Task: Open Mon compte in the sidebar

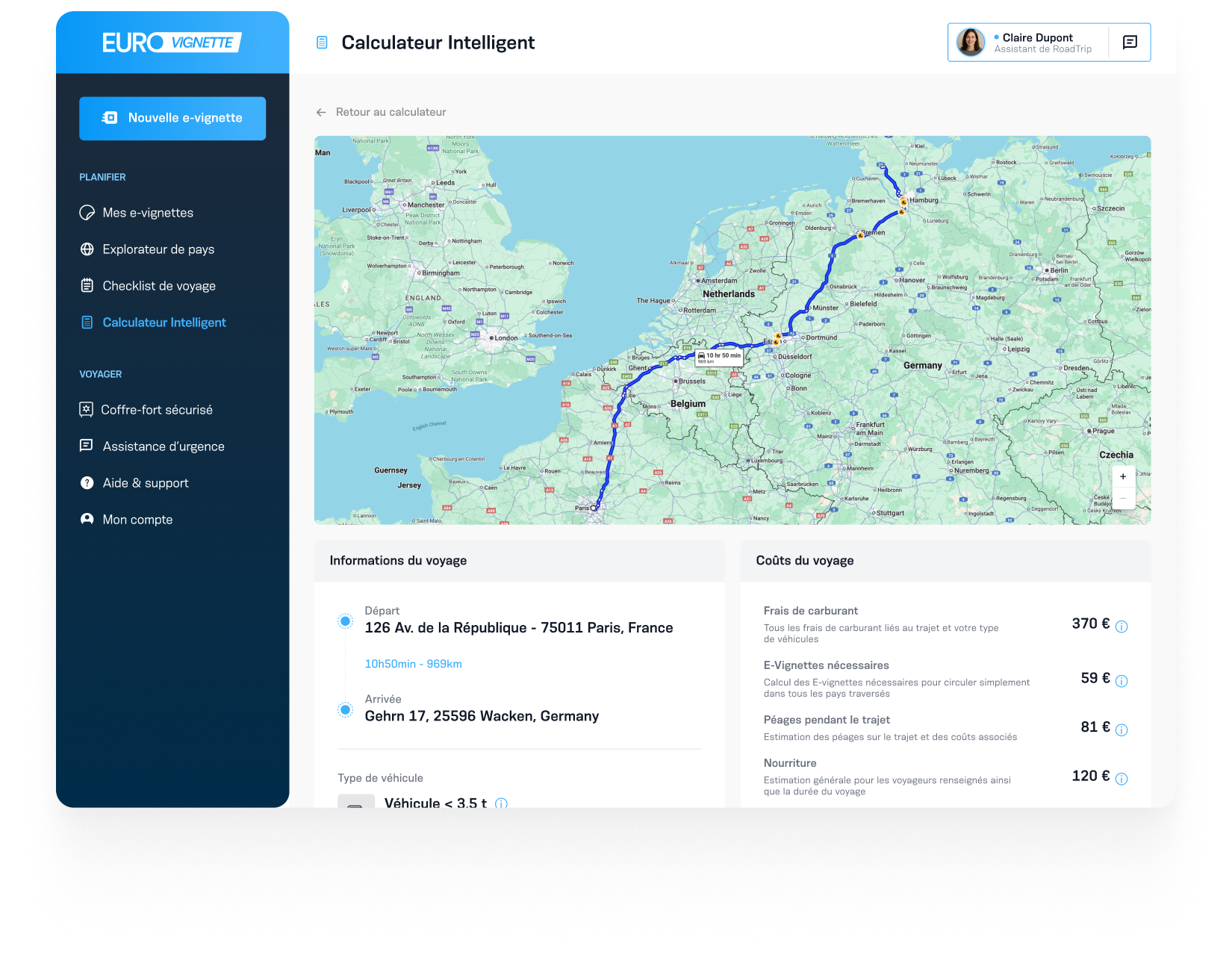Action: coord(137,520)
